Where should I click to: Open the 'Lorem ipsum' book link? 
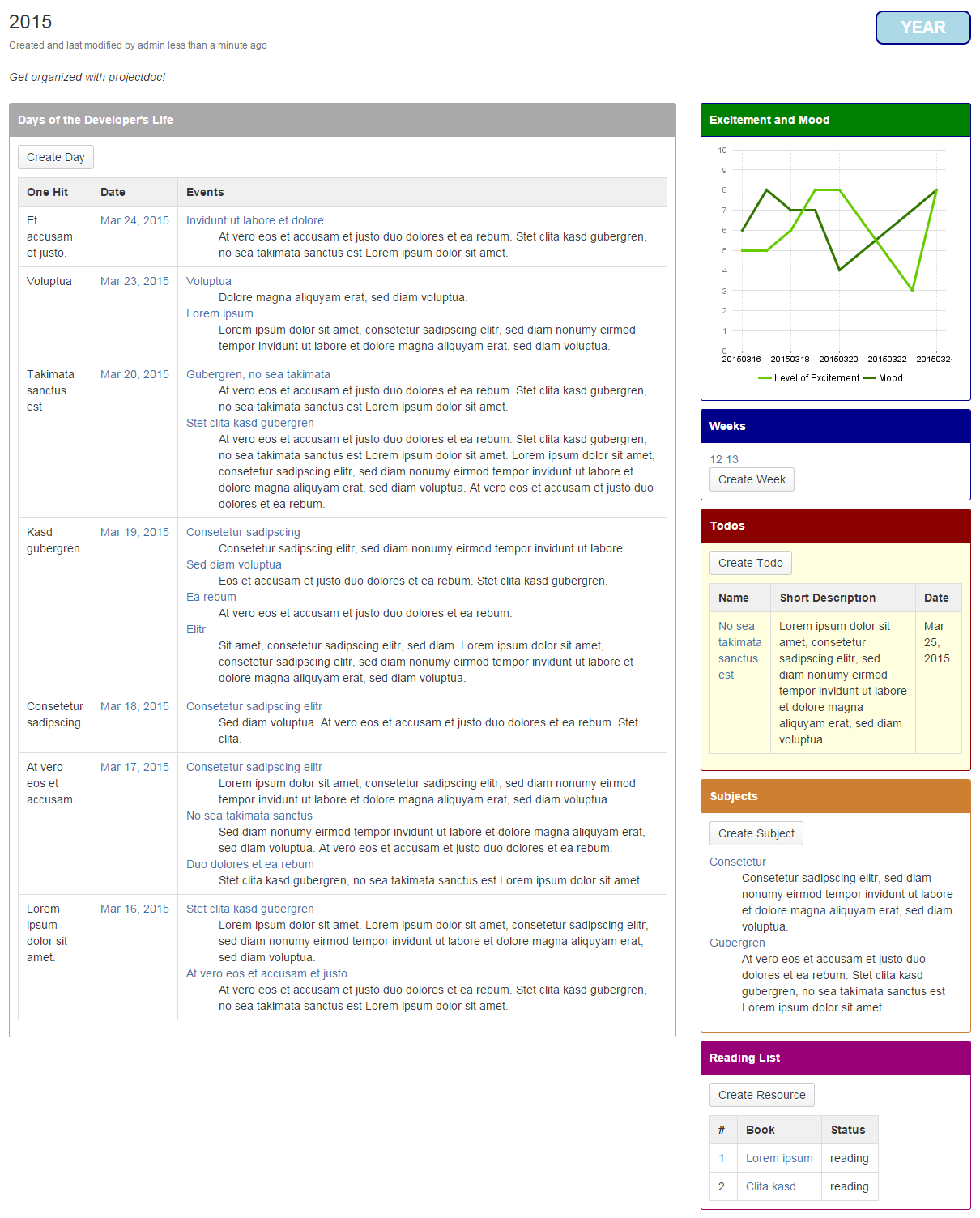tap(778, 1158)
